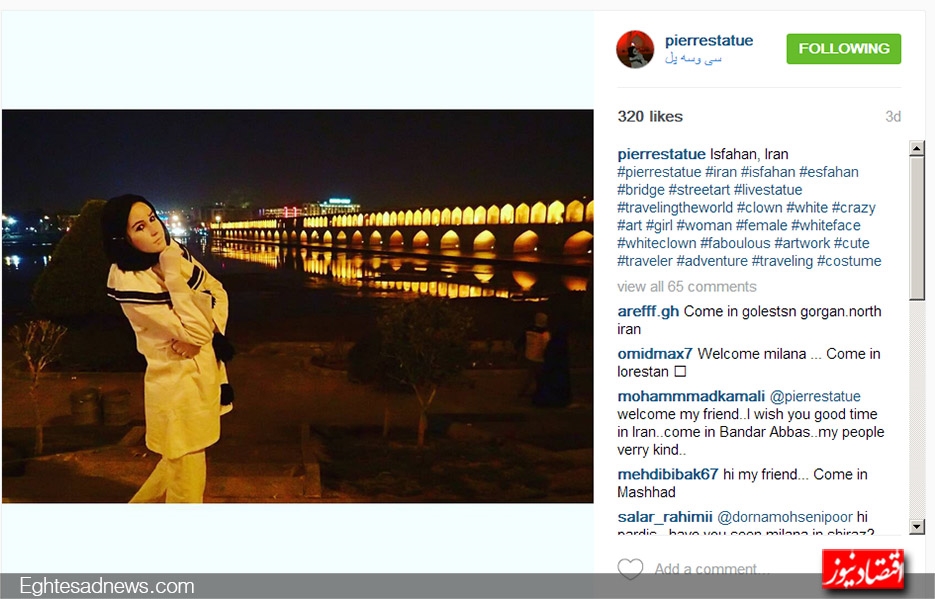Open the #isfahan hashtag
The height and width of the screenshot is (599, 935).
[767, 172]
